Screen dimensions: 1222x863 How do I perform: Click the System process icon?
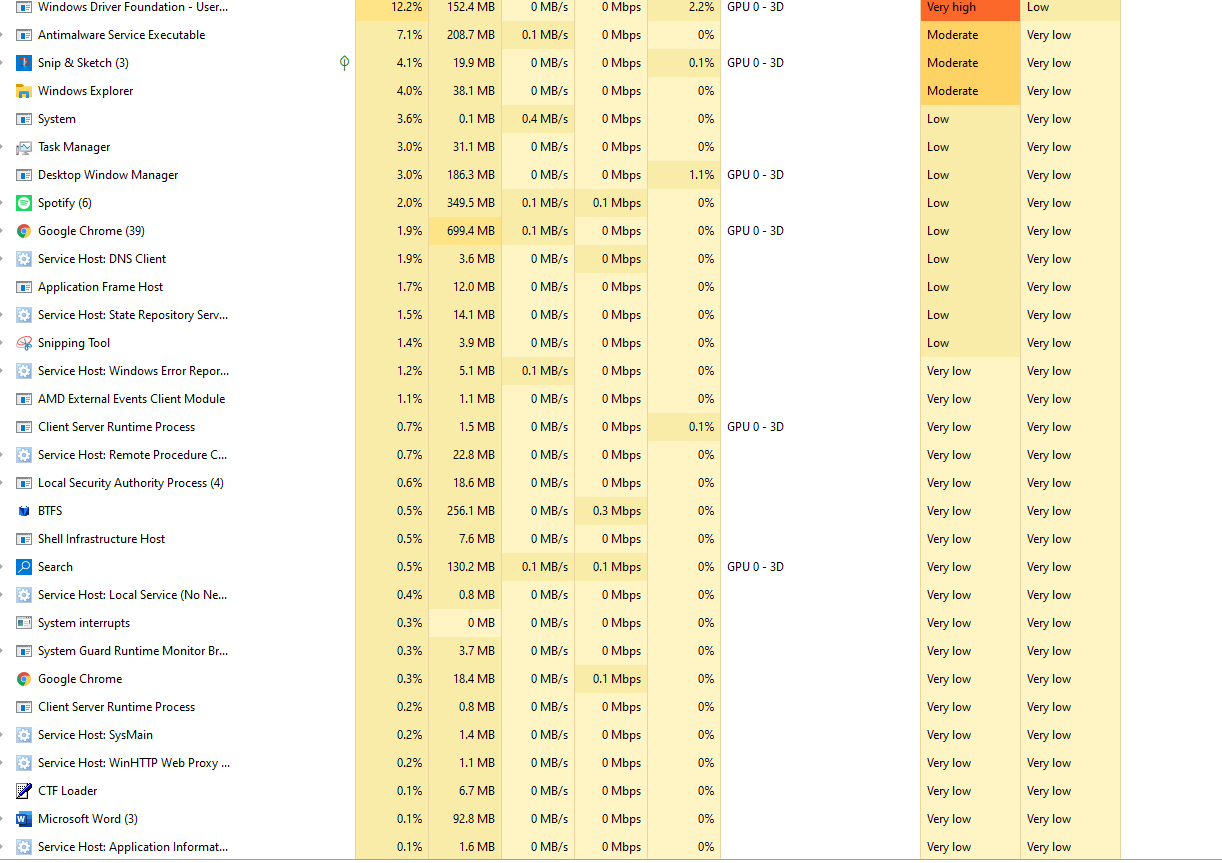pyautogui.click(x=24, y=119)
